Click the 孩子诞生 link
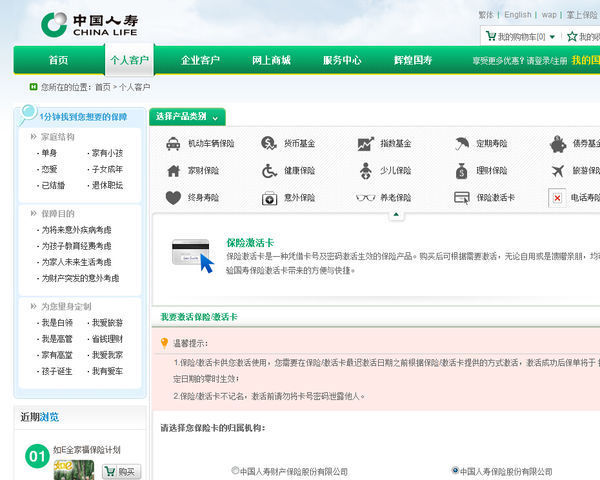This screenshot has width=600, height=480. click(57, 371)
